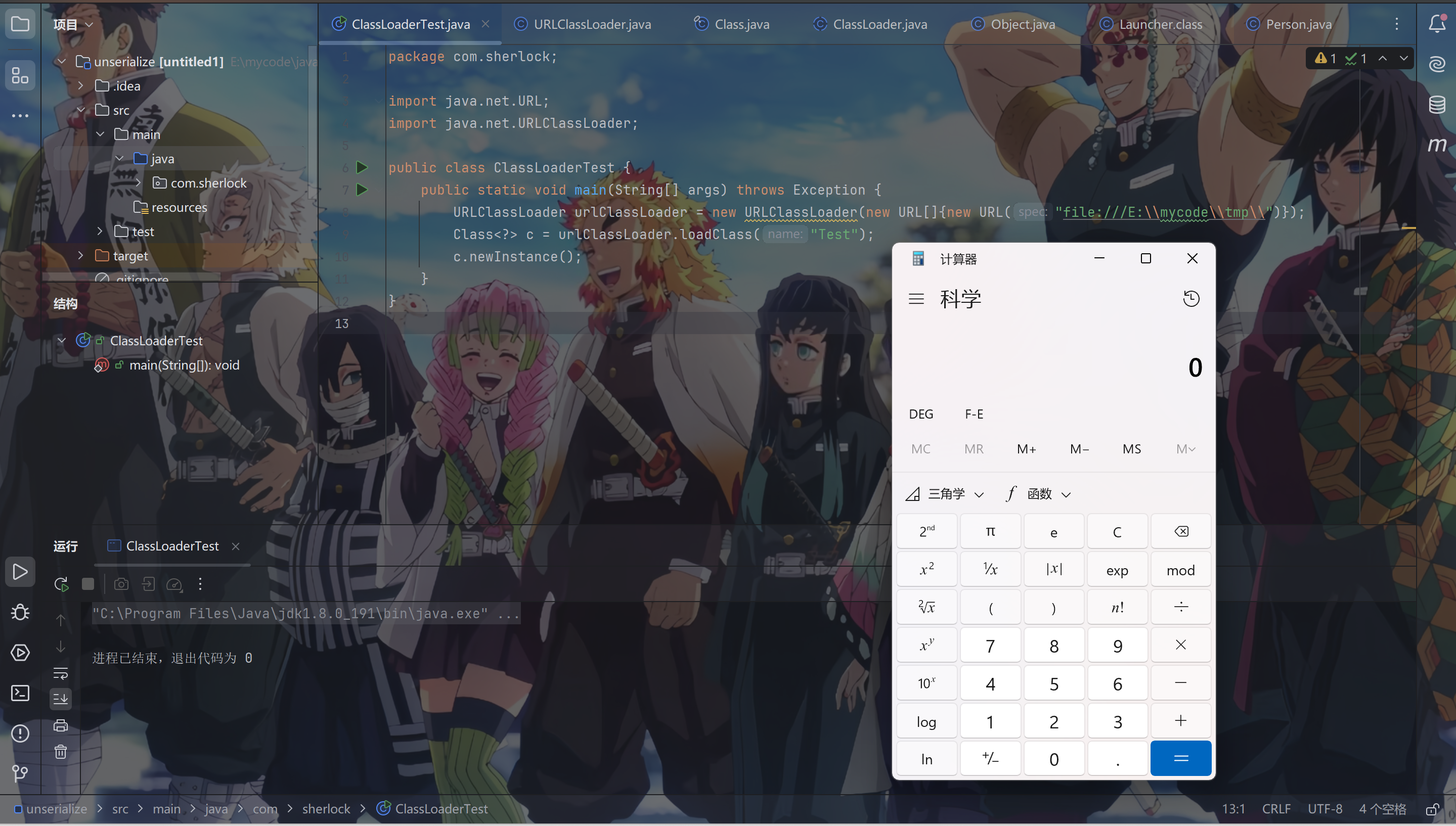Open the AI assistant swirl icon

click(x=1437, y=64)
